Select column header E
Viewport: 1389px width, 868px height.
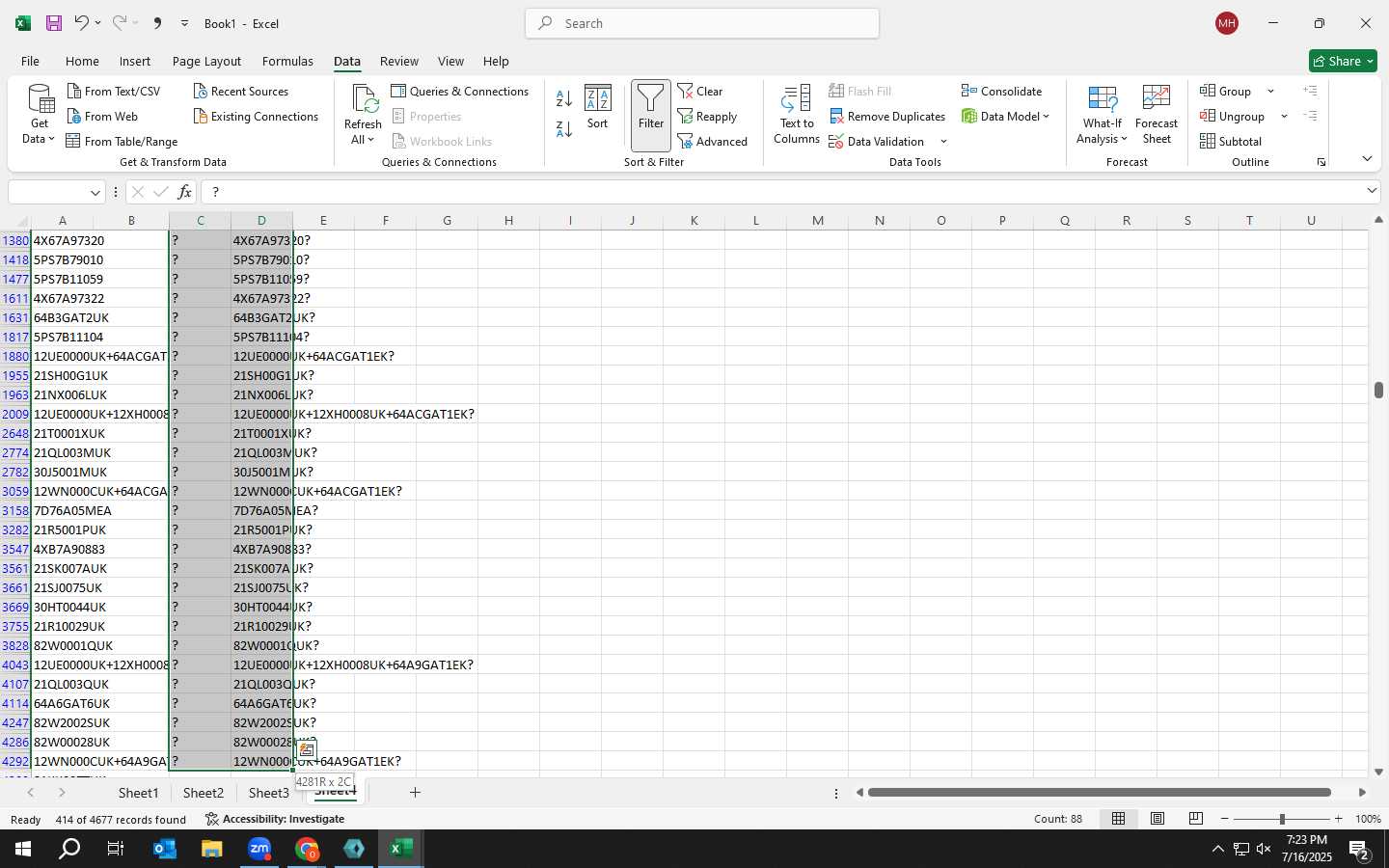click(x=323, y=221)
